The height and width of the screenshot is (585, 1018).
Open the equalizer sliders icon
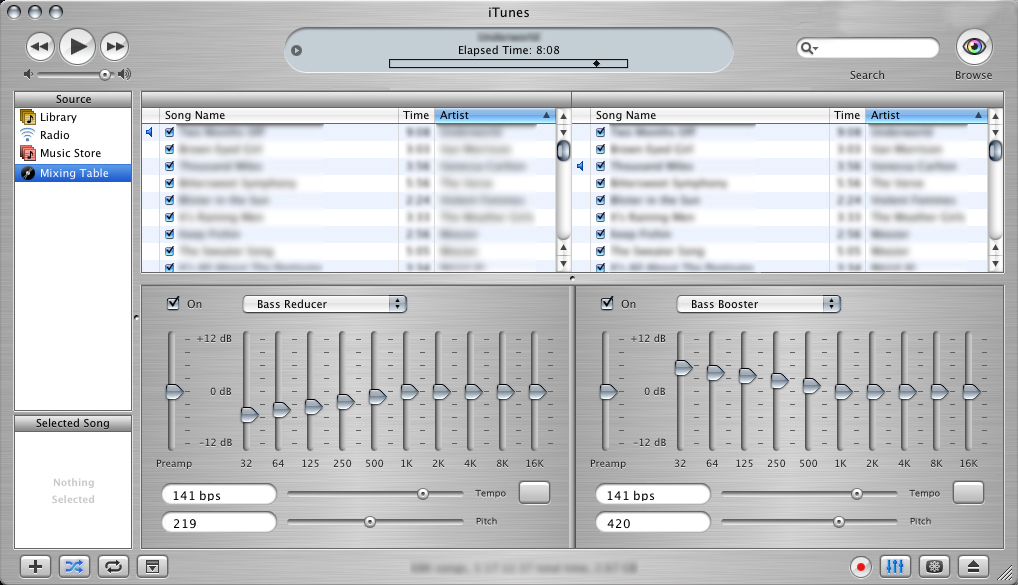(x=896, y=566)
